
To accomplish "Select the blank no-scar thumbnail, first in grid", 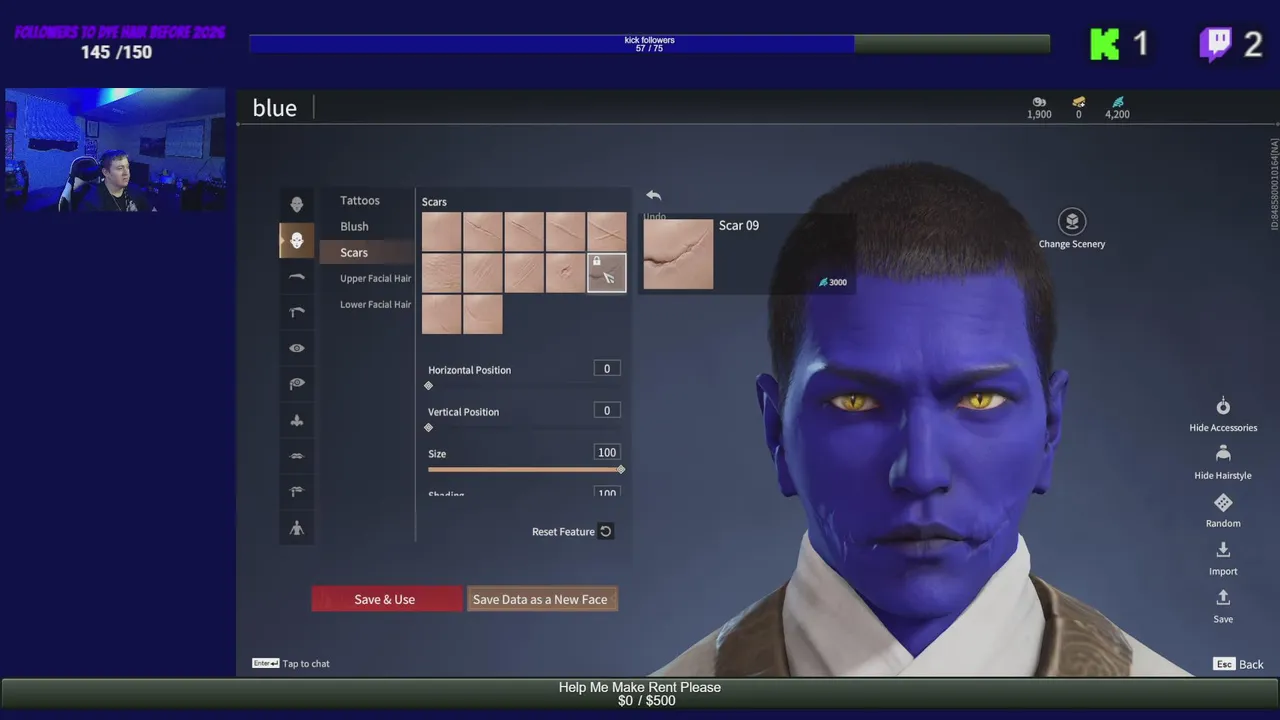I will pos(441,232).
